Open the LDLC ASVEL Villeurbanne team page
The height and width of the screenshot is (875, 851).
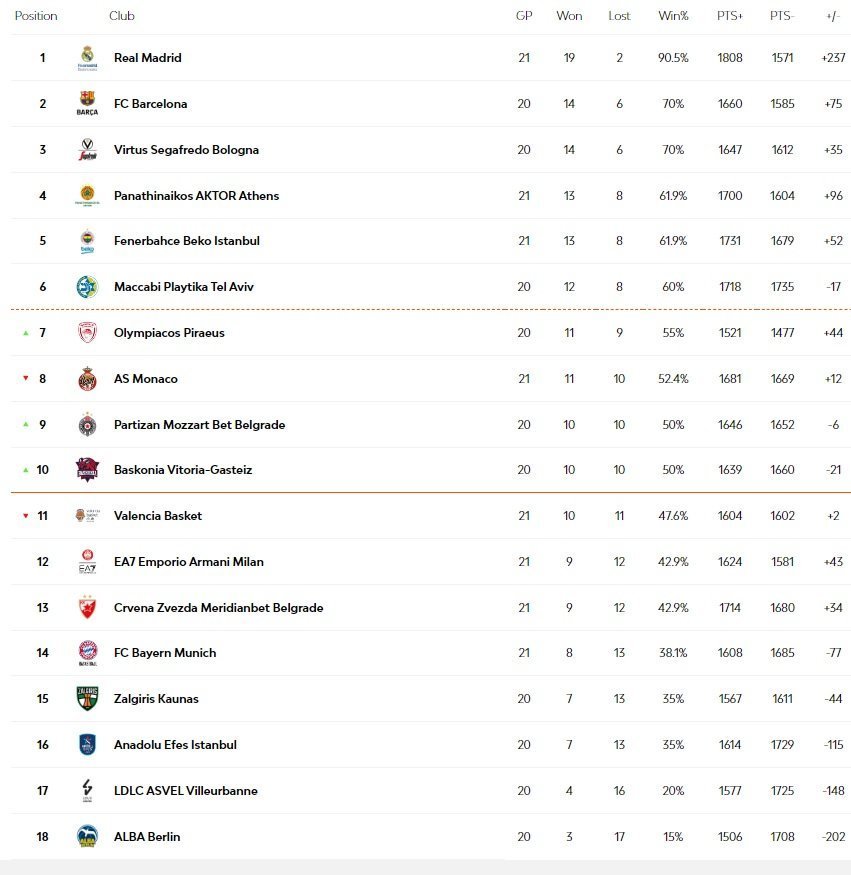[186, 791]
